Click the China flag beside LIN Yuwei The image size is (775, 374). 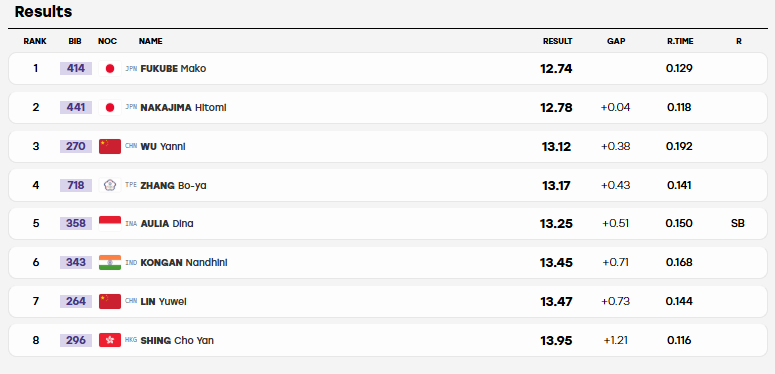110,301
